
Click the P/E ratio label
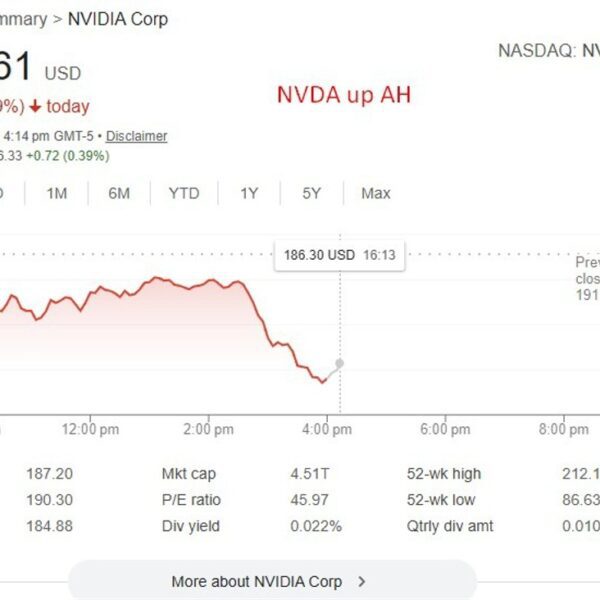[191, 500]
